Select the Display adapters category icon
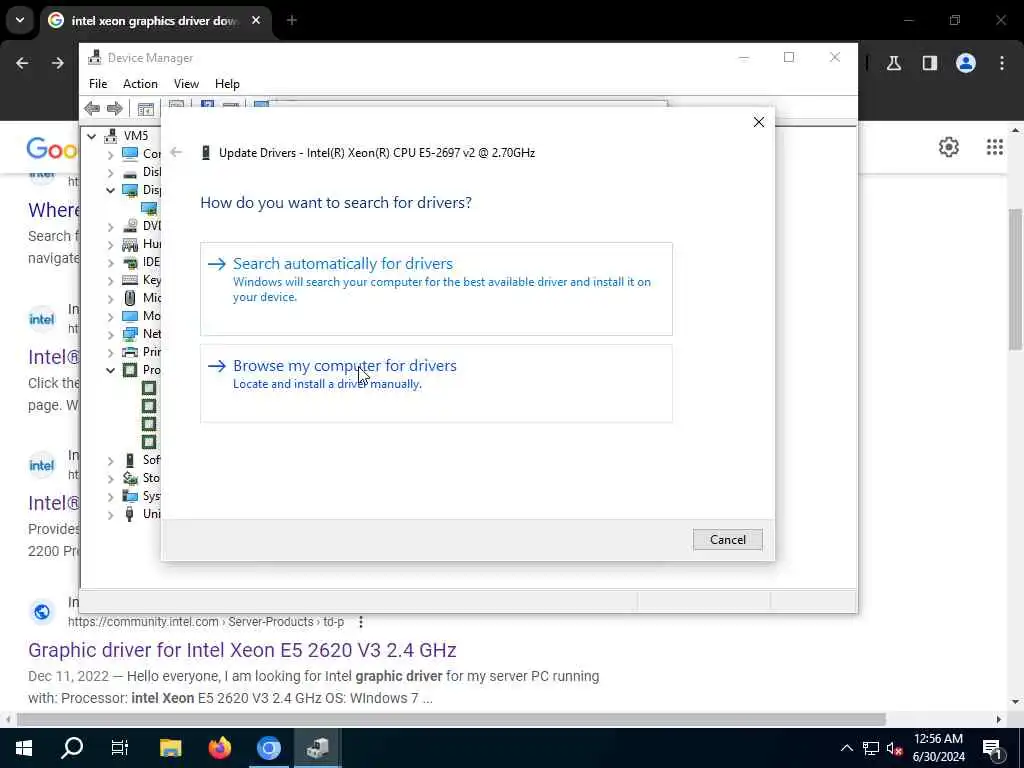Screen dimensions: 1024x768 [x=131, y=190]
